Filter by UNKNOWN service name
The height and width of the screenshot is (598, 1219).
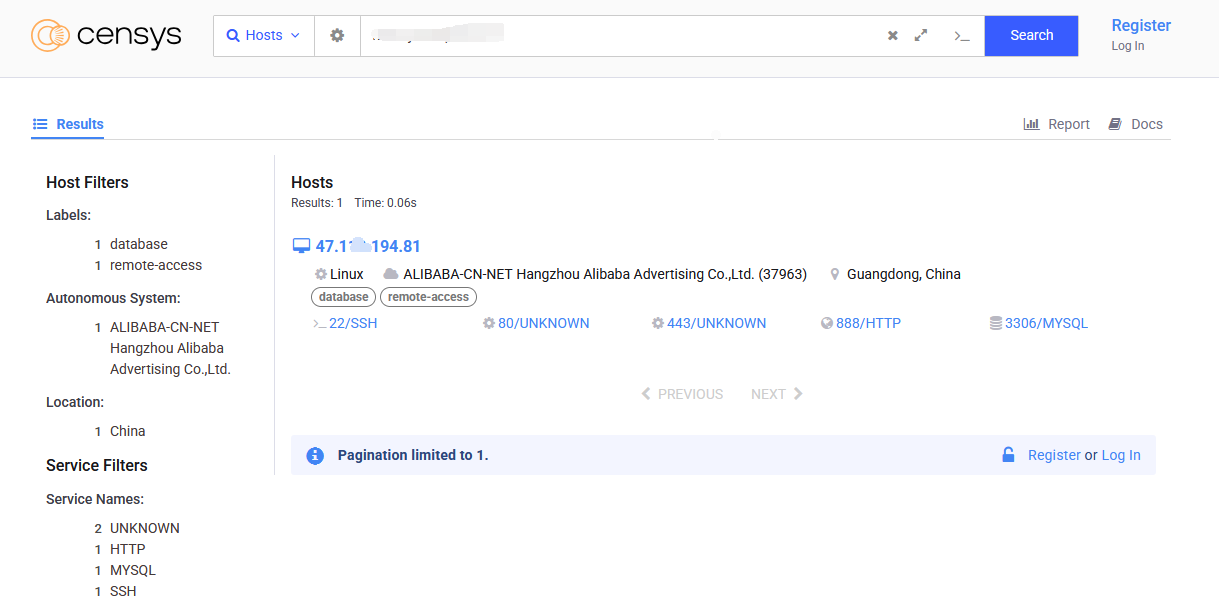[144, 528]
